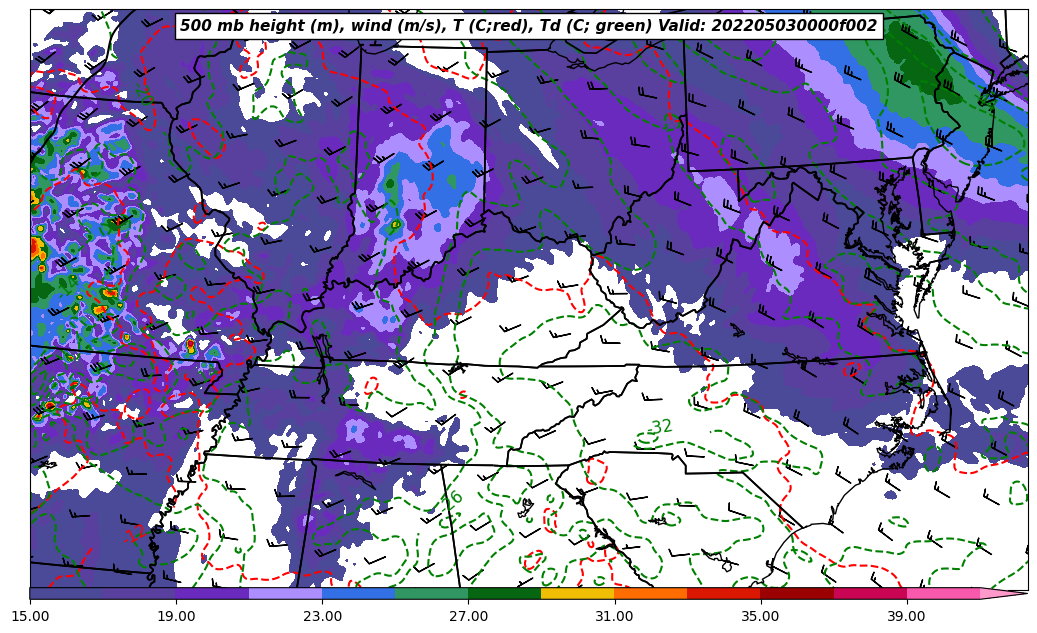This screenshot has width=1037, height=633.
Task: Click the red contour label -12
Action: point(134,532)
